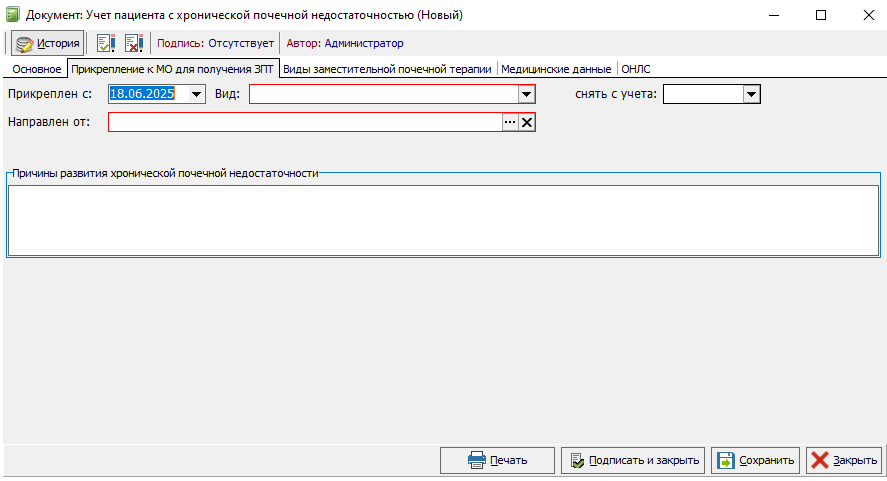Click Подписать и закрыть button
Image resolution: width=887 pixels, height=481 pixels.
coord(633,461)
